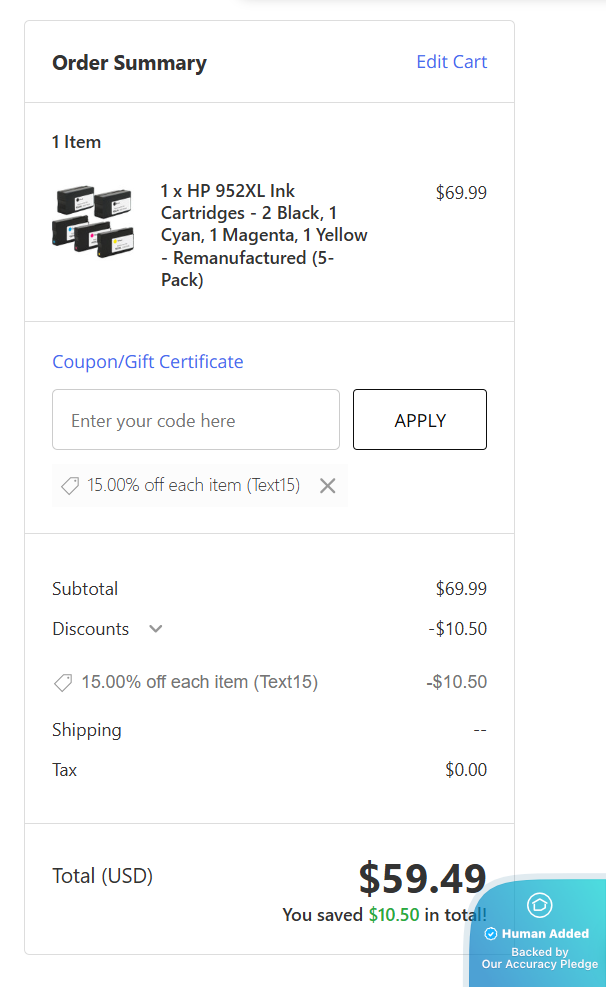This screenshot has height=987, width=606.
Task: Click the tag icon in discount breakdown
Action: (x=63, y=683)
